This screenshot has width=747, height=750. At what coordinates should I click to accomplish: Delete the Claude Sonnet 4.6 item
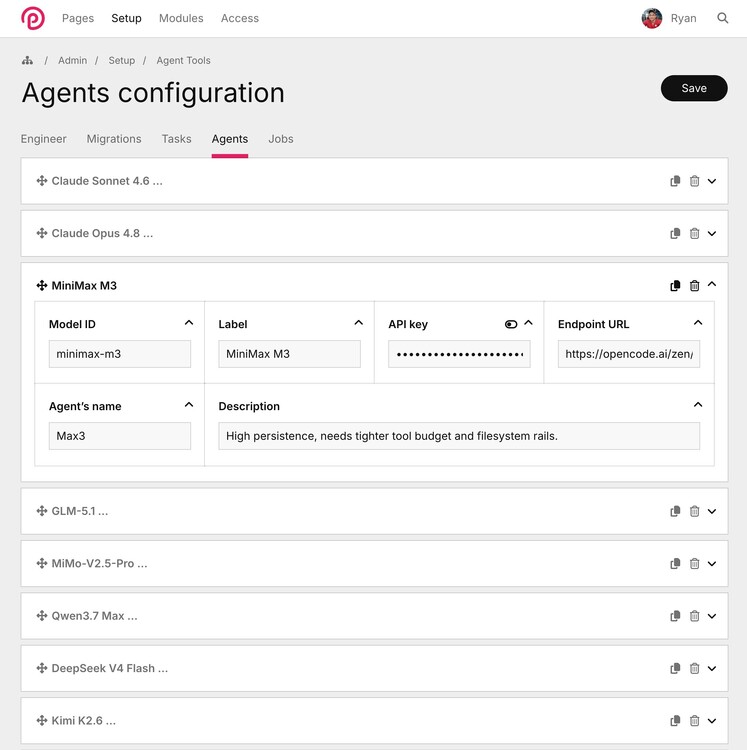694,181
